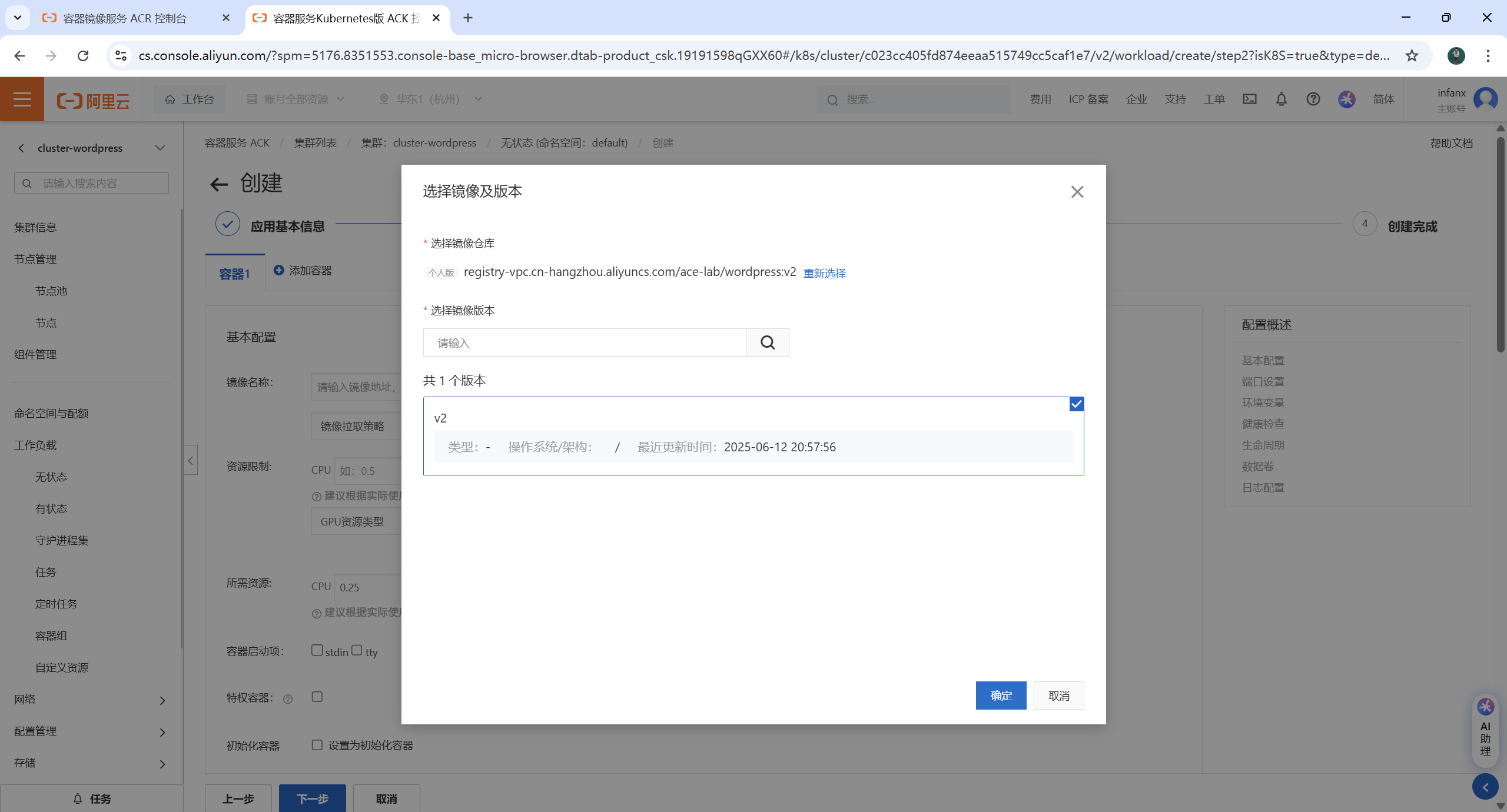1507x812 pixels.
Task: Open 命名空间与配额 in the sidebar
Action: point(51,413)
